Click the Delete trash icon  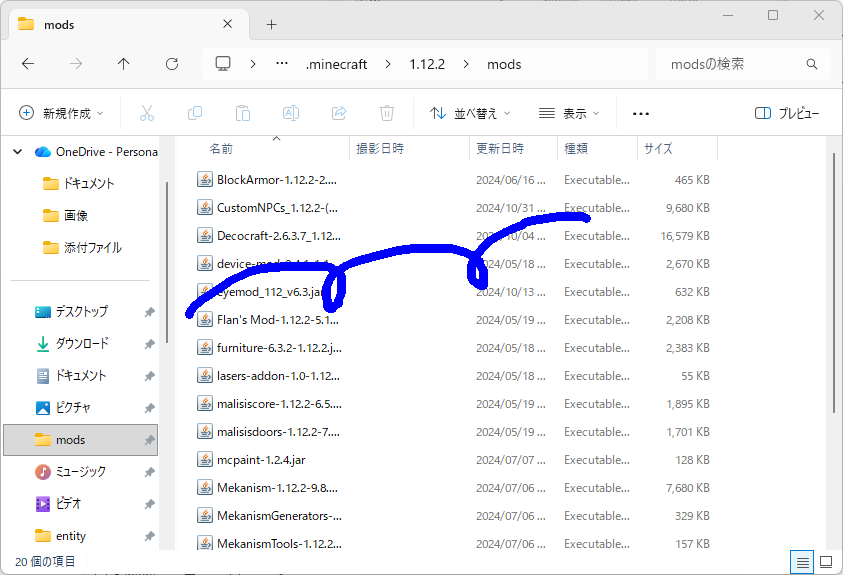(387, 113)
